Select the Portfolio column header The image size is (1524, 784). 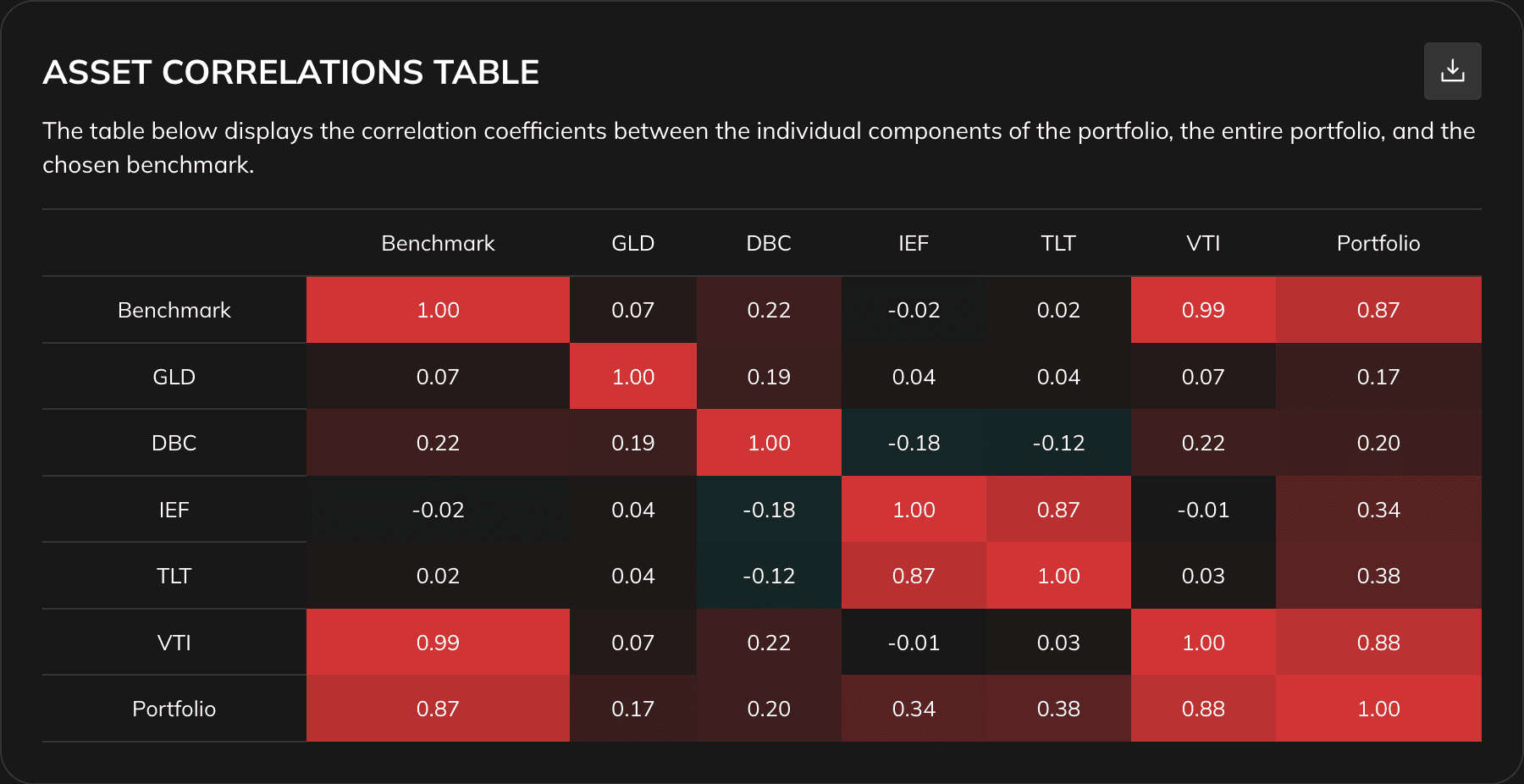(1378, 243)
